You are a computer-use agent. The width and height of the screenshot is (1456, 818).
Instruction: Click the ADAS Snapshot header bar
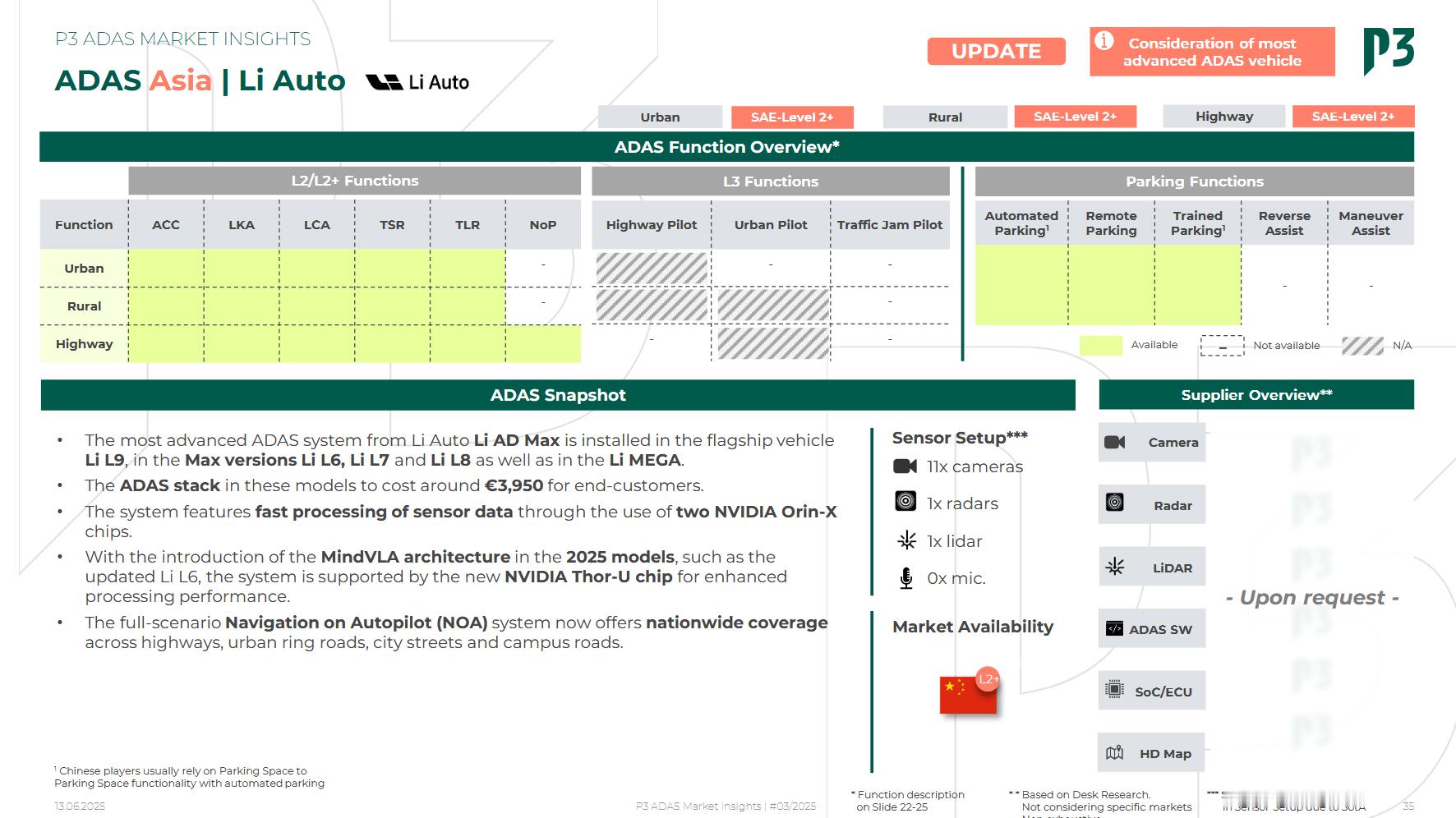point(558,395)
